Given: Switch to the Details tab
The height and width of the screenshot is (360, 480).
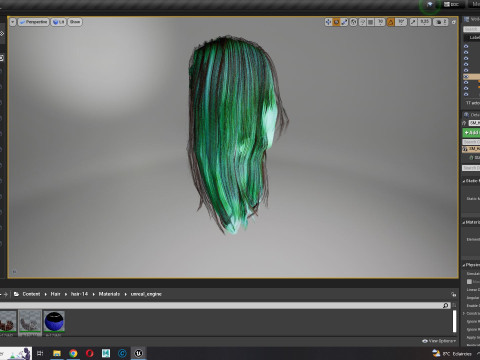Looking at the screenshot, I should coord(472,115).
